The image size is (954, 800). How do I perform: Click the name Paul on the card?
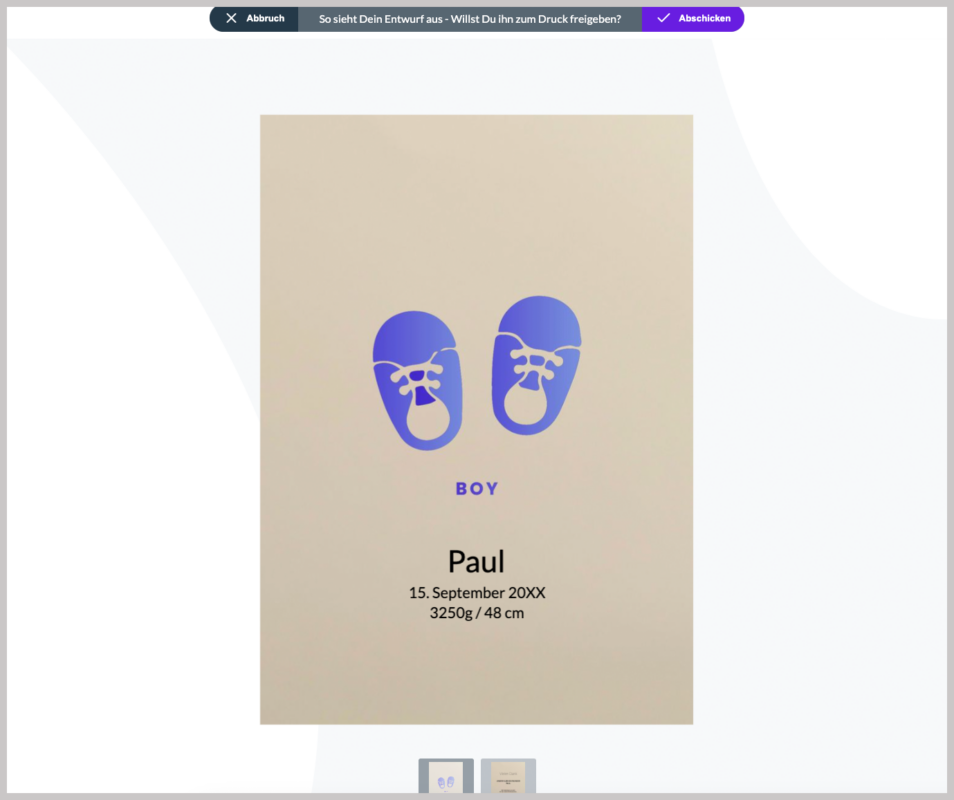tap(476, 561)
